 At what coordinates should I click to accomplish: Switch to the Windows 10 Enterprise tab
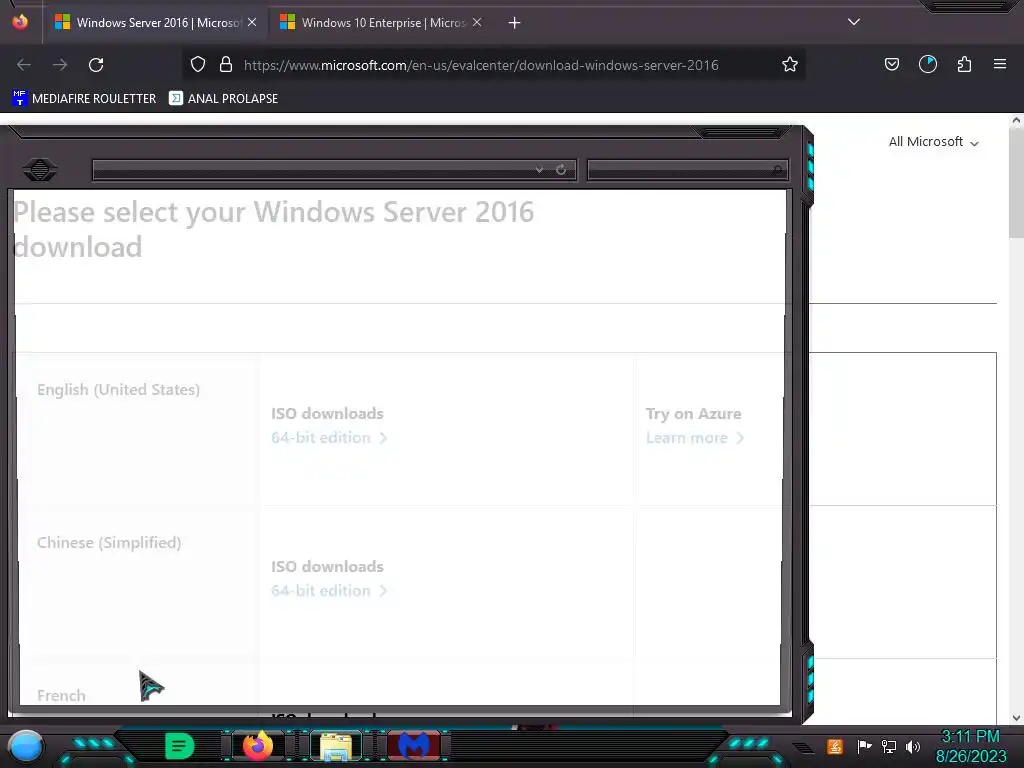[381, 23]
